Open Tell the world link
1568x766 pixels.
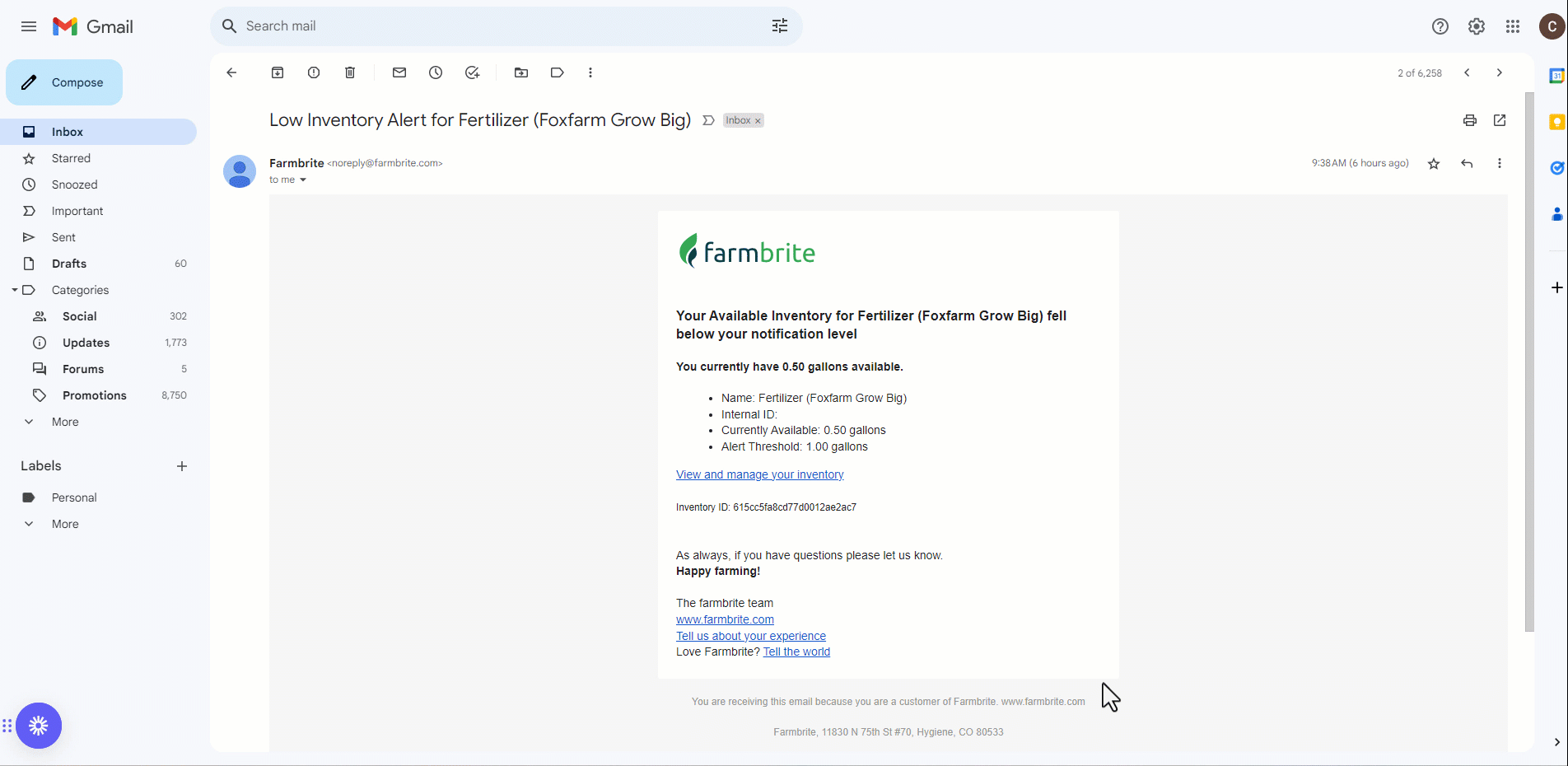796,652
